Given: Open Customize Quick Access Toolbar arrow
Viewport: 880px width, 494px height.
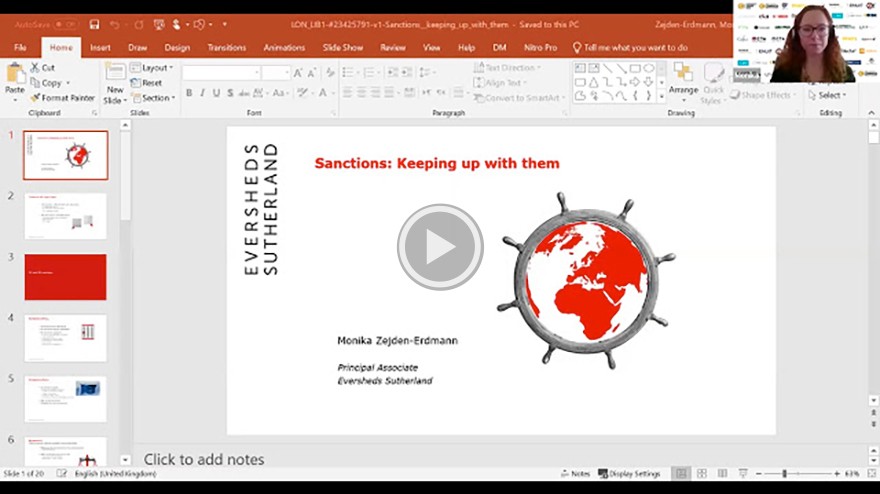Looking at the screenshot, I should (224, 25).
